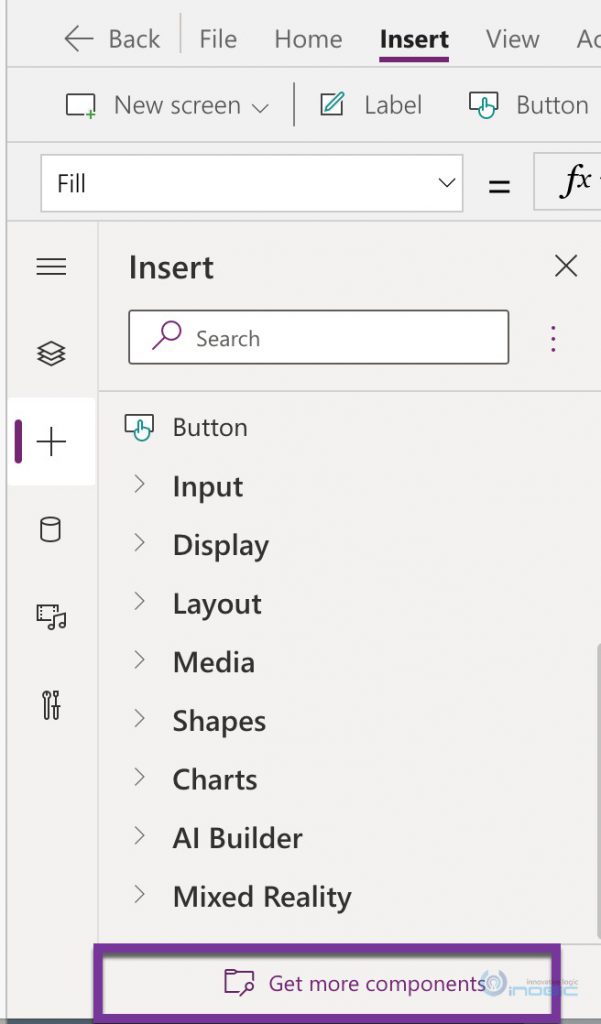Open the vertical ellipsis next to search
This screenshot has height=1024, width=601.
[x=553, y=338]
